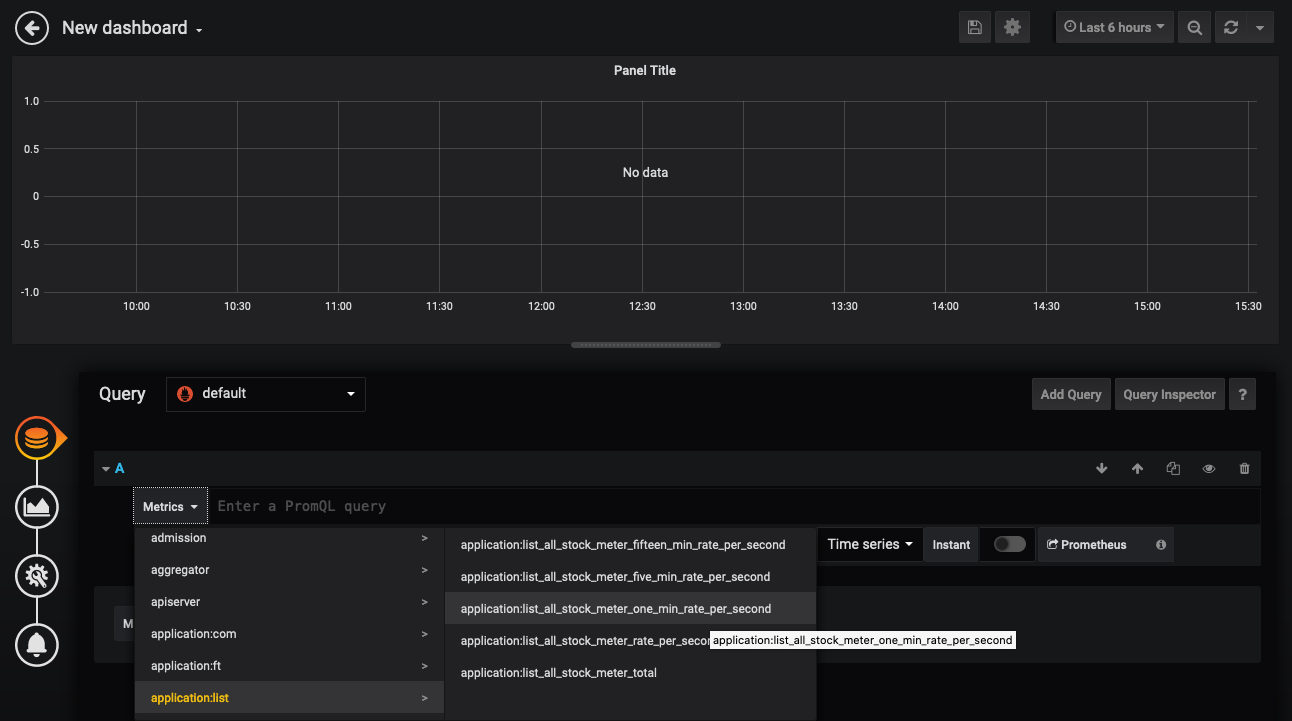
Task: Select the application:list menu entry
Action: click(x=290, y=698)
